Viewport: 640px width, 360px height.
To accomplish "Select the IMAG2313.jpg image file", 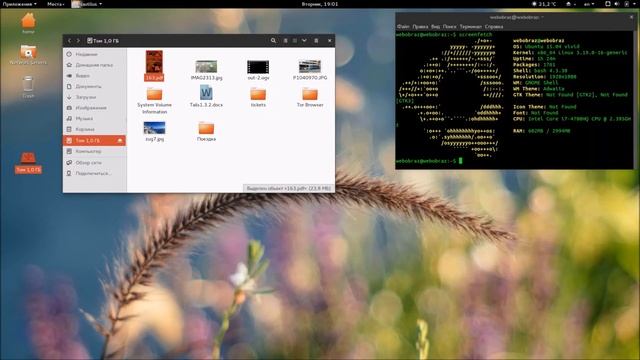I will coord(206,70).
